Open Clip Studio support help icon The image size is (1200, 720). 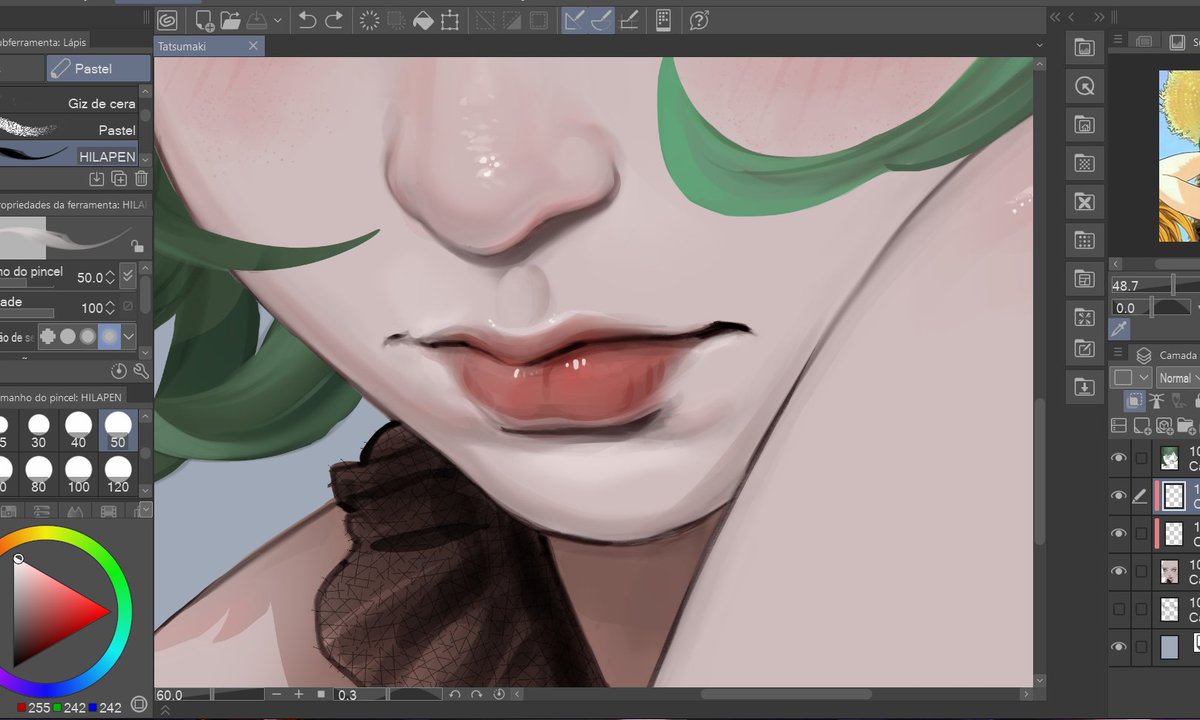699,20
